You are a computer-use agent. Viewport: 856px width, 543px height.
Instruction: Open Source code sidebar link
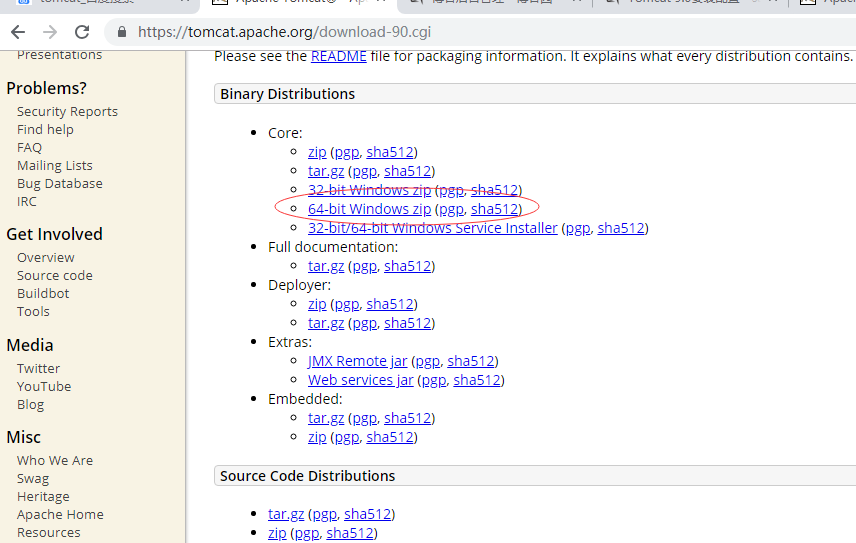[x=55, y=276]
